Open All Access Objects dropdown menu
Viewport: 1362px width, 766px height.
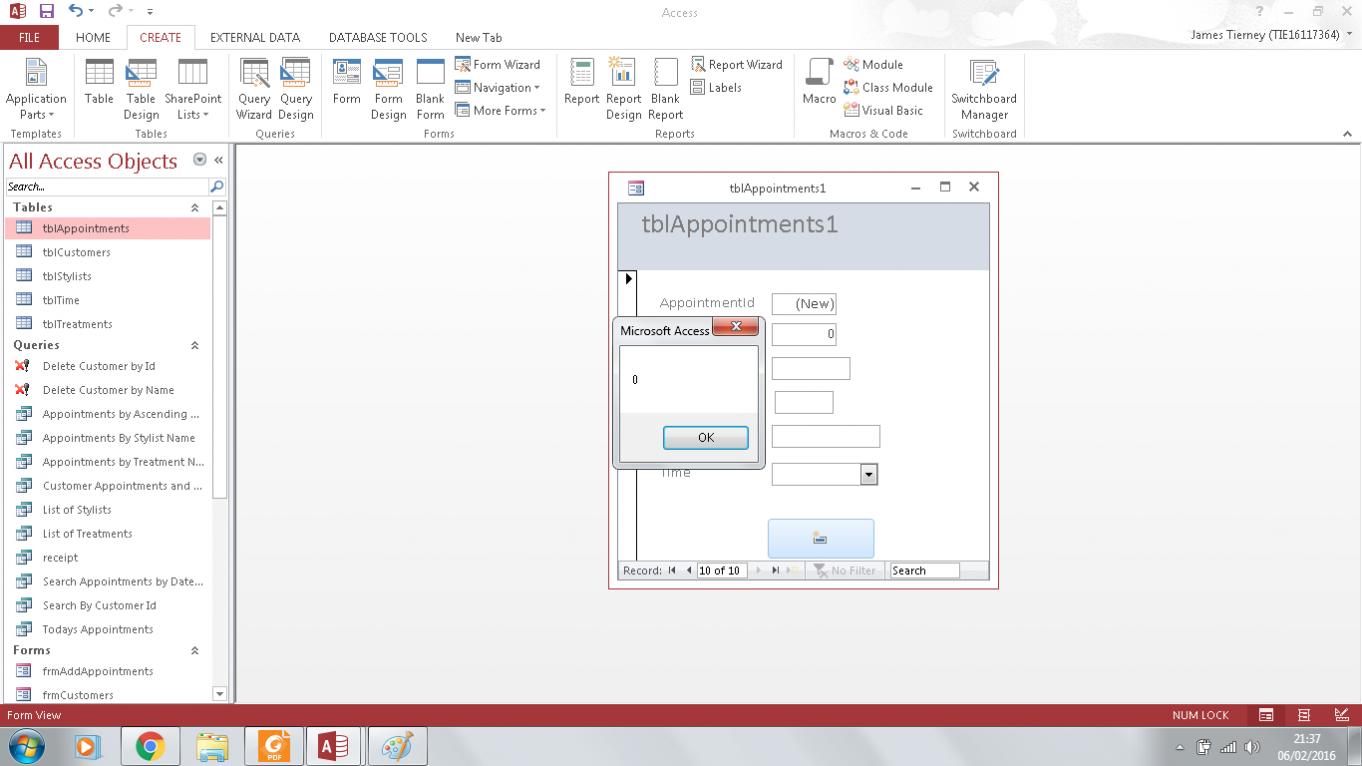point(199,160)
